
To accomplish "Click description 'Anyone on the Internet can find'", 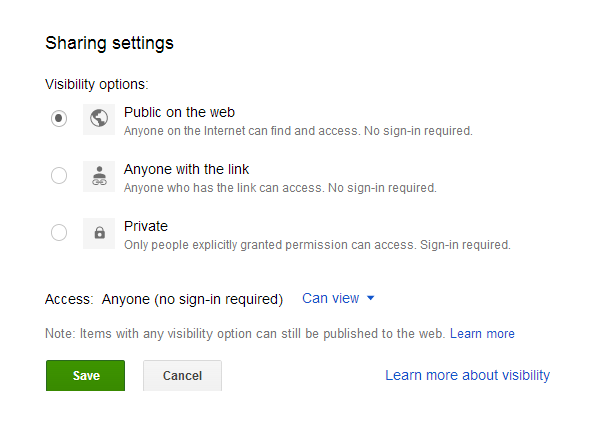I will pos(298,131).
